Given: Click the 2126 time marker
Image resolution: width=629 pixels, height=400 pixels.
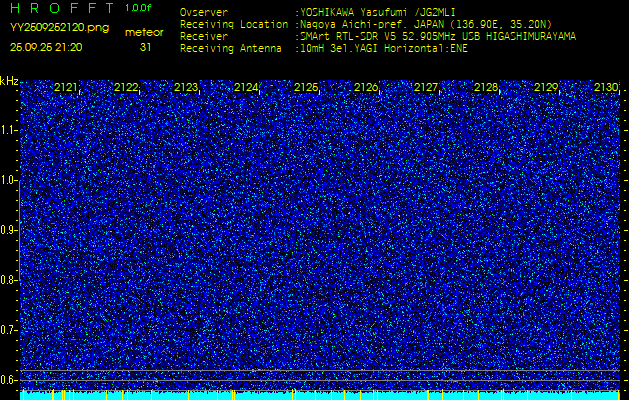Looking at the screenshot, I should (x=366, y=87).
